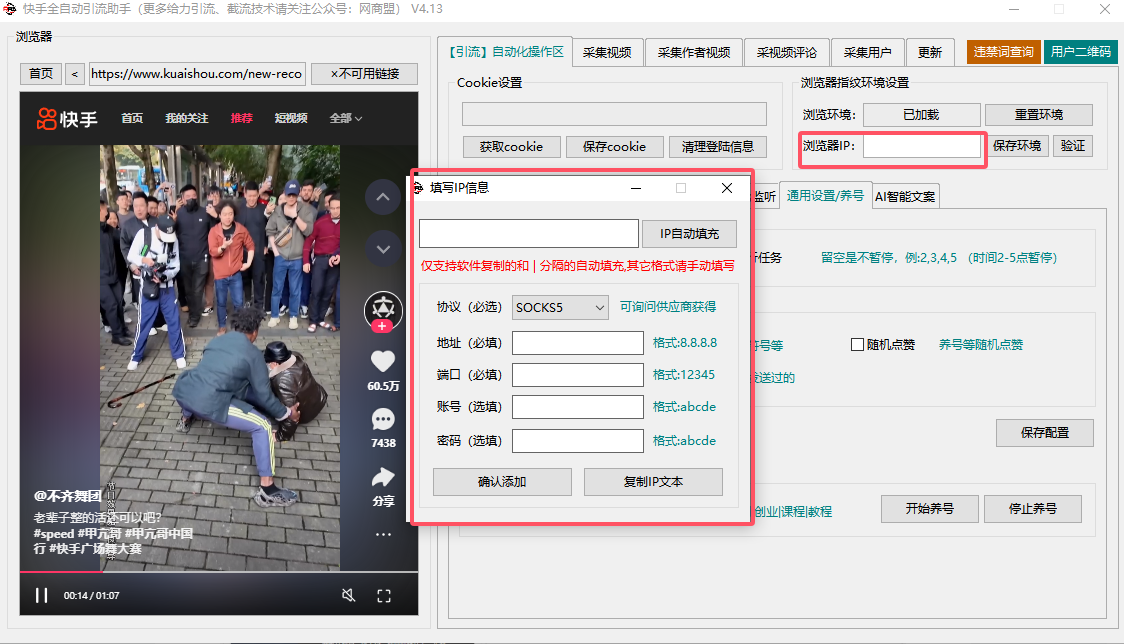Click the 验证 button
Screen dimensions: 1124x644
pos(1072,146)
